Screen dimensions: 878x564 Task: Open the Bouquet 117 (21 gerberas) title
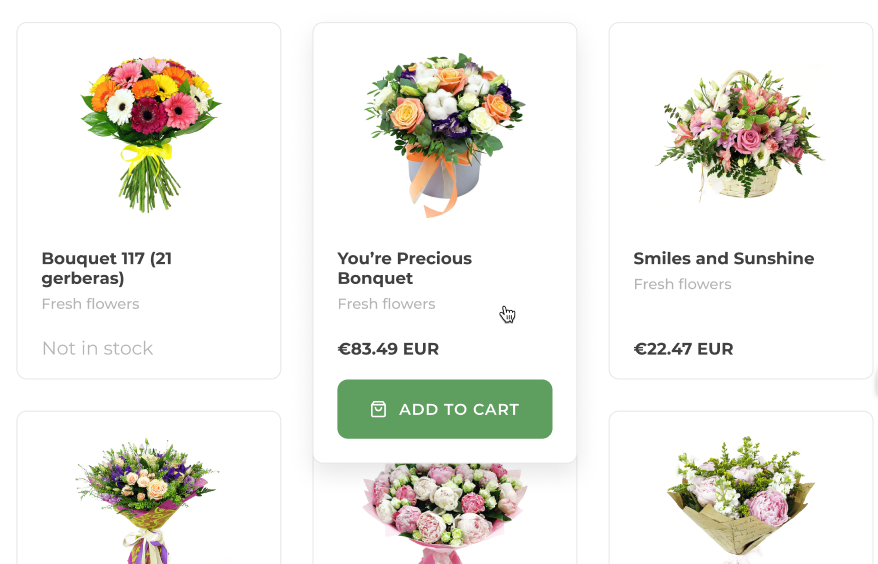click(106, 268)
